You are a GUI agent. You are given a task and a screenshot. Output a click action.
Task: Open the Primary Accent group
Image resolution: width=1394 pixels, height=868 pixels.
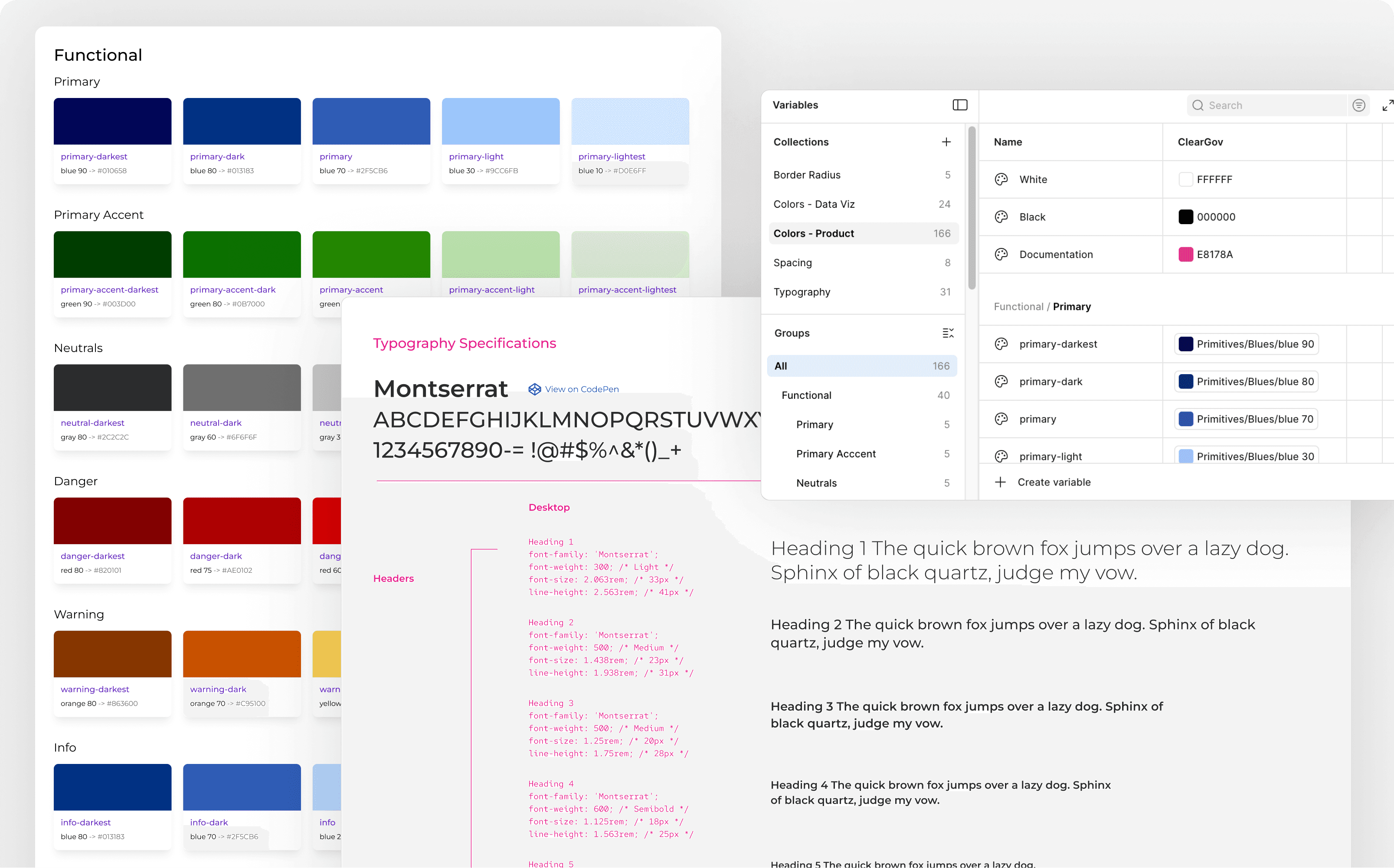[836, 454]
